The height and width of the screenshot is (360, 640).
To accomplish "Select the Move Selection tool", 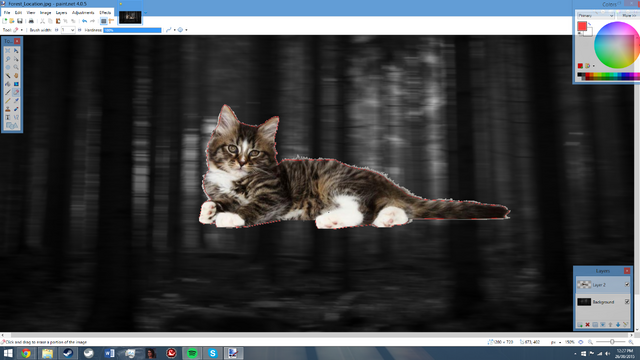I will click(x=16, y=59).
